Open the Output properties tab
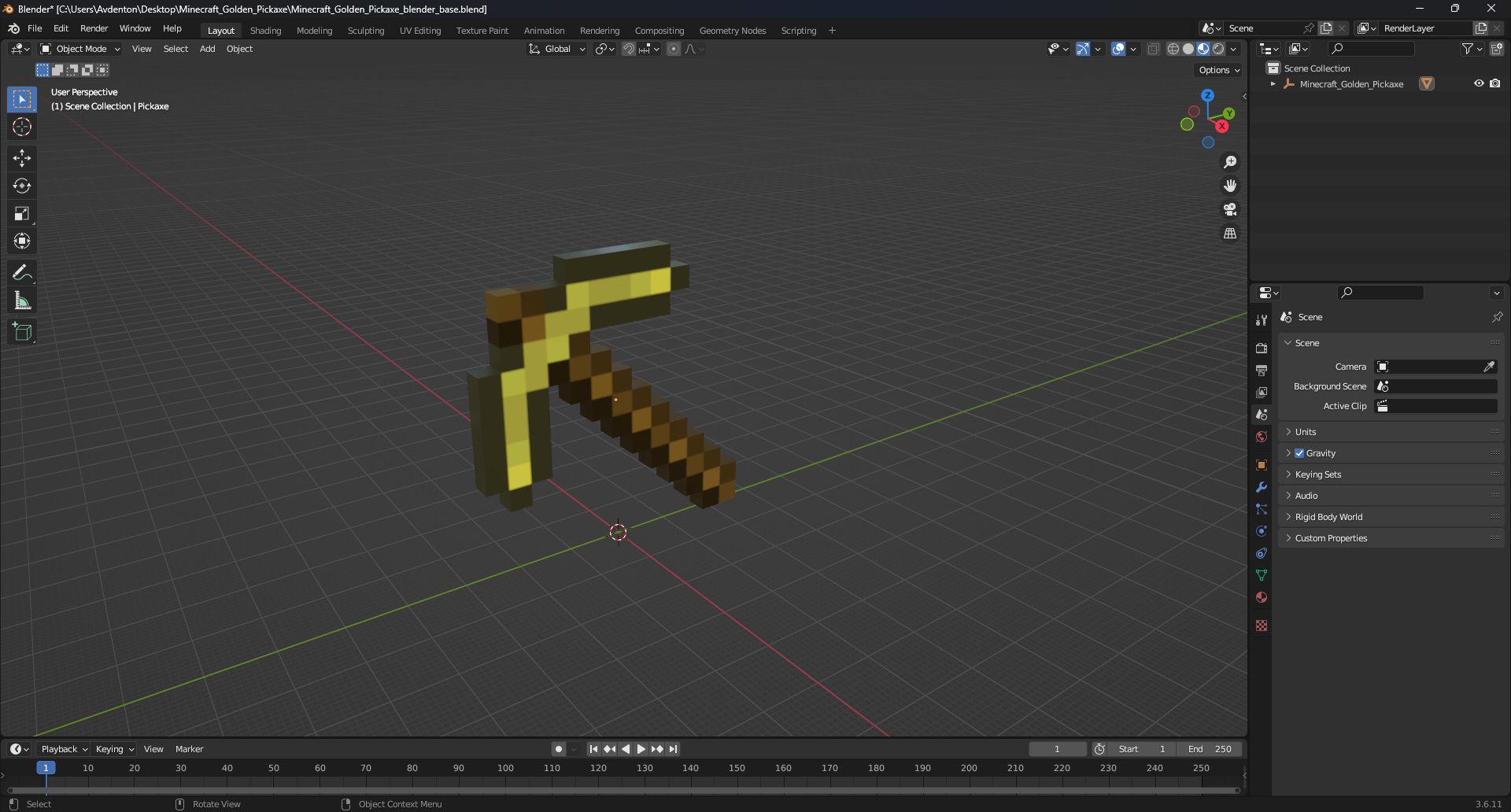 [1262, 370]
